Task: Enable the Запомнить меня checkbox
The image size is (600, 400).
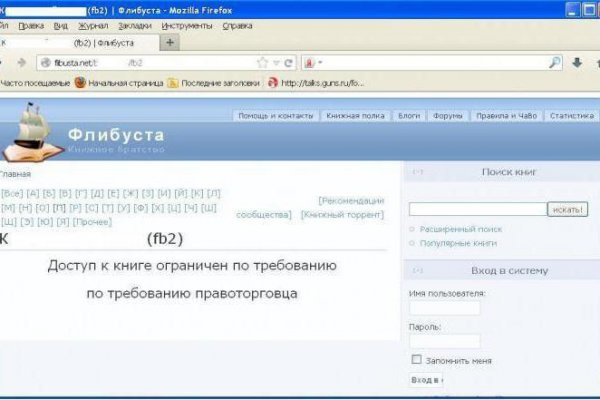Action: (x=417, y=360)
